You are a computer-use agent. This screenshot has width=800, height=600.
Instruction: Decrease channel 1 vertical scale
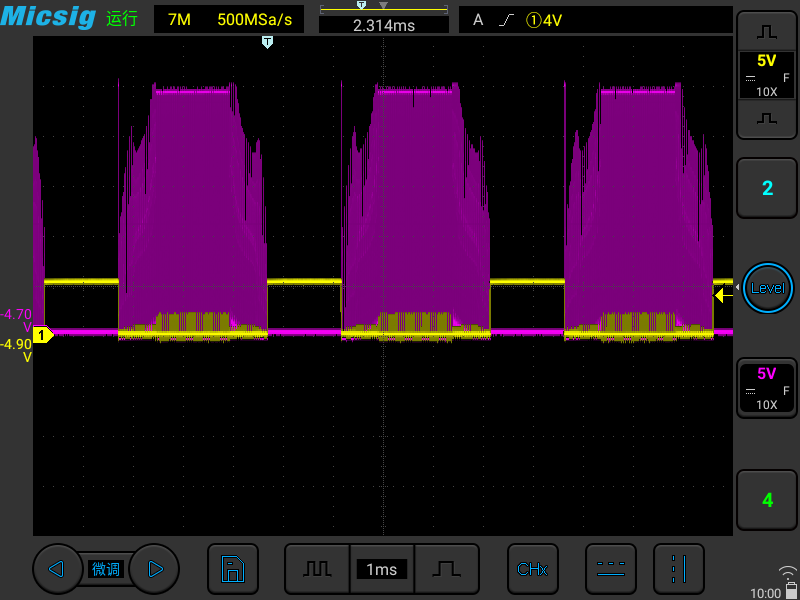click(766, 119)
